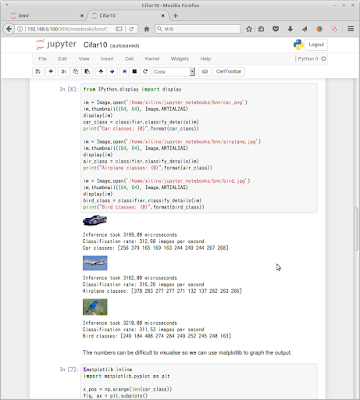
Task: Interrupt the kernel with the stop icon
Action: pos(135,72)
